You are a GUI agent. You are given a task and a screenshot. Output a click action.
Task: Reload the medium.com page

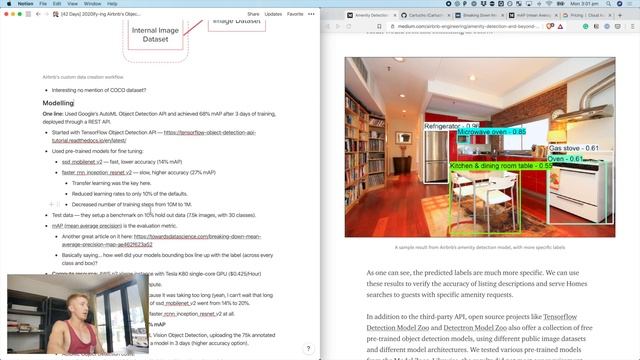[349, 27]
